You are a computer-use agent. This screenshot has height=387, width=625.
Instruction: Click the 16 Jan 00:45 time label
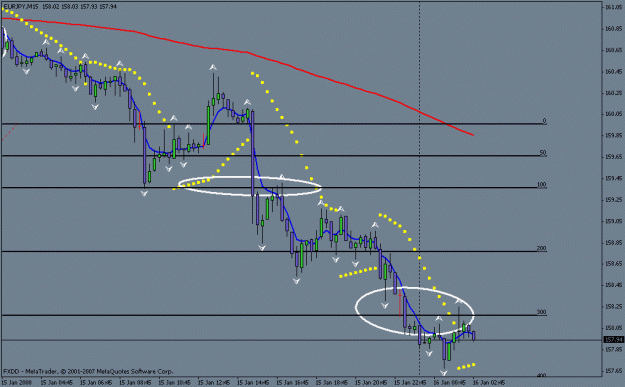[x=450, y=383]
